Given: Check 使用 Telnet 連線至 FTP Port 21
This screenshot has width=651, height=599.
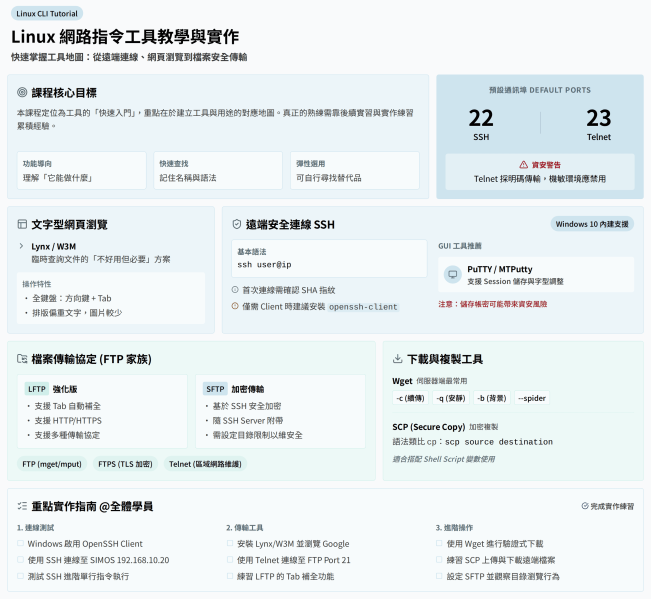Looking at the screenshot, I should [x=230, y=560].
